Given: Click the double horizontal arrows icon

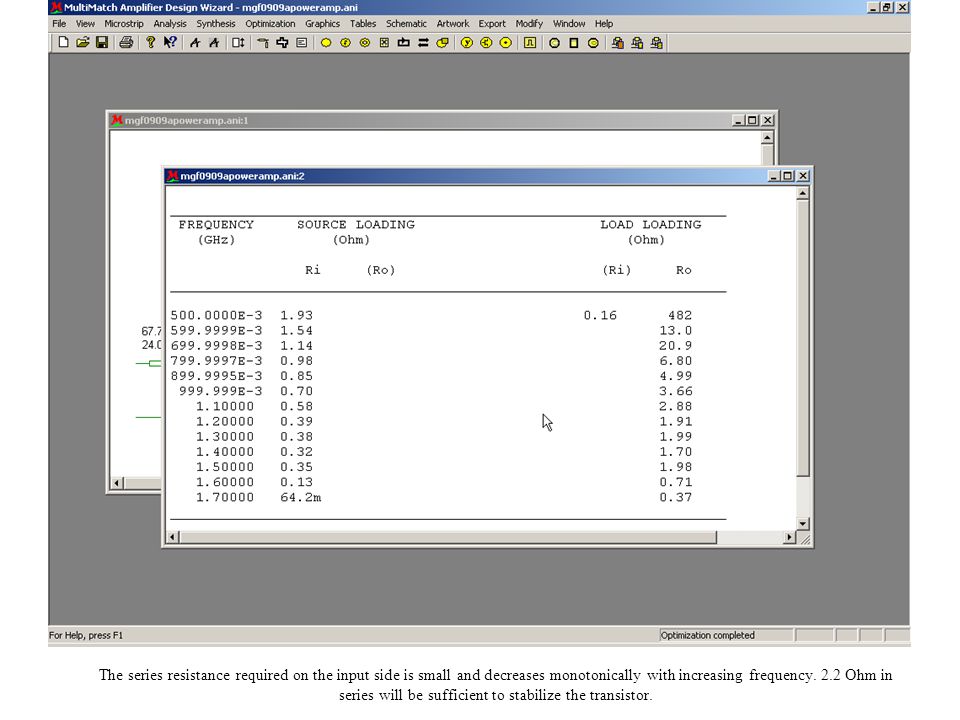Looking at the screenshot, I should 423,43.
